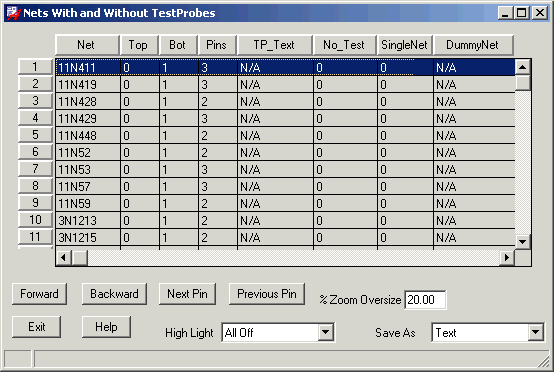Click Top cell of 11N448 row
The width and height of the screenshot is (554, 372).
click(x=140, y=135)
